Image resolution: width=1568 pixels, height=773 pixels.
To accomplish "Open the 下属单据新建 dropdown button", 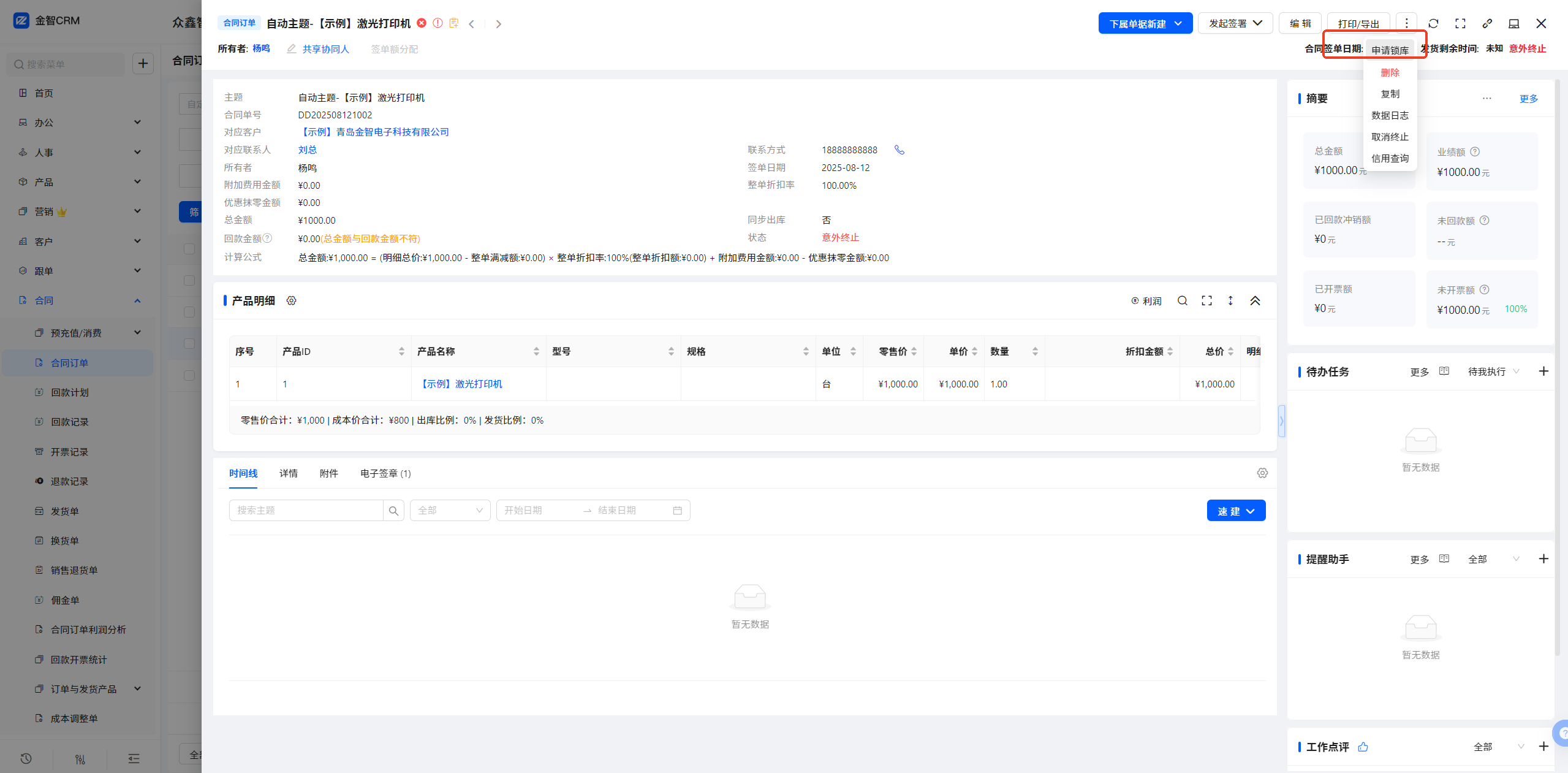I will [1145, 23].
